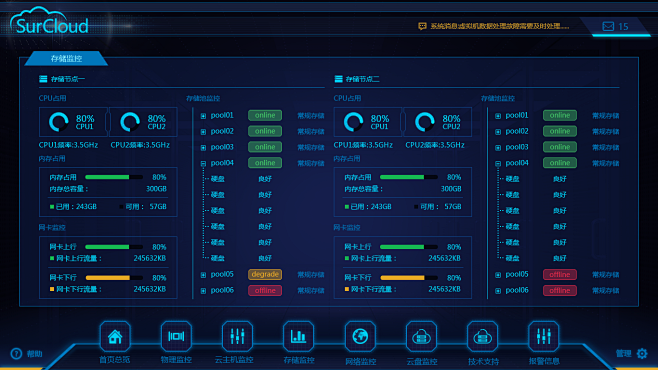The image size is (658, 370).
Task: Open the 首页总览 home icon
Action: coord(115,336)
